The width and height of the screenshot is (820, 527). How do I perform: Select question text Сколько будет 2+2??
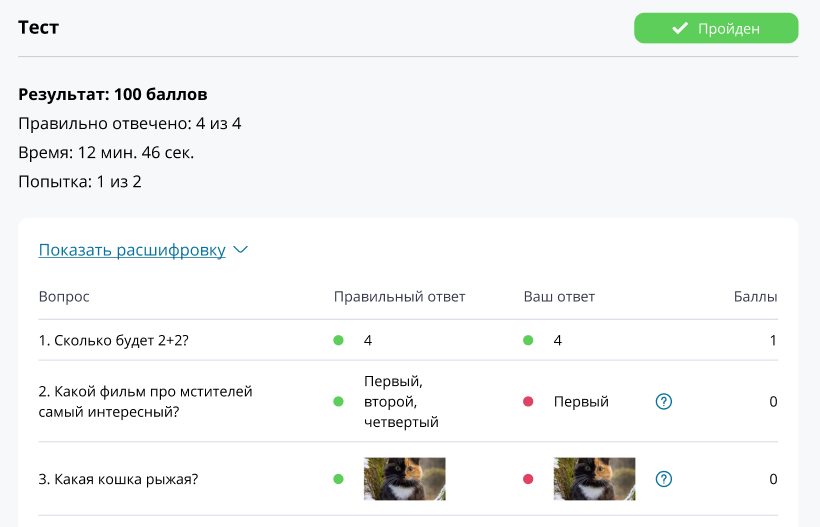pyautogui.click(x=113, y=340)
